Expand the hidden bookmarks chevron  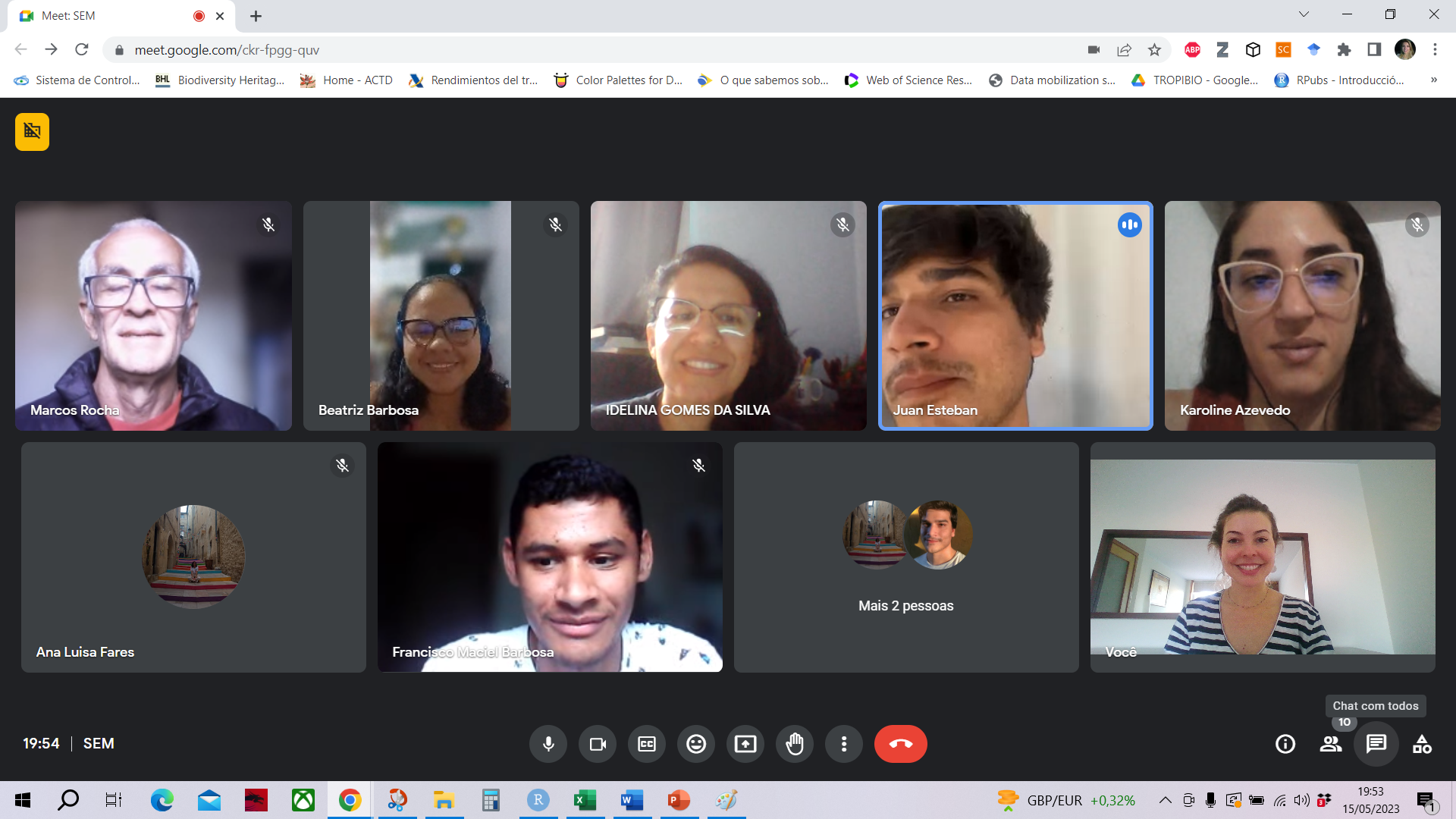click(x=1433, y=80)
